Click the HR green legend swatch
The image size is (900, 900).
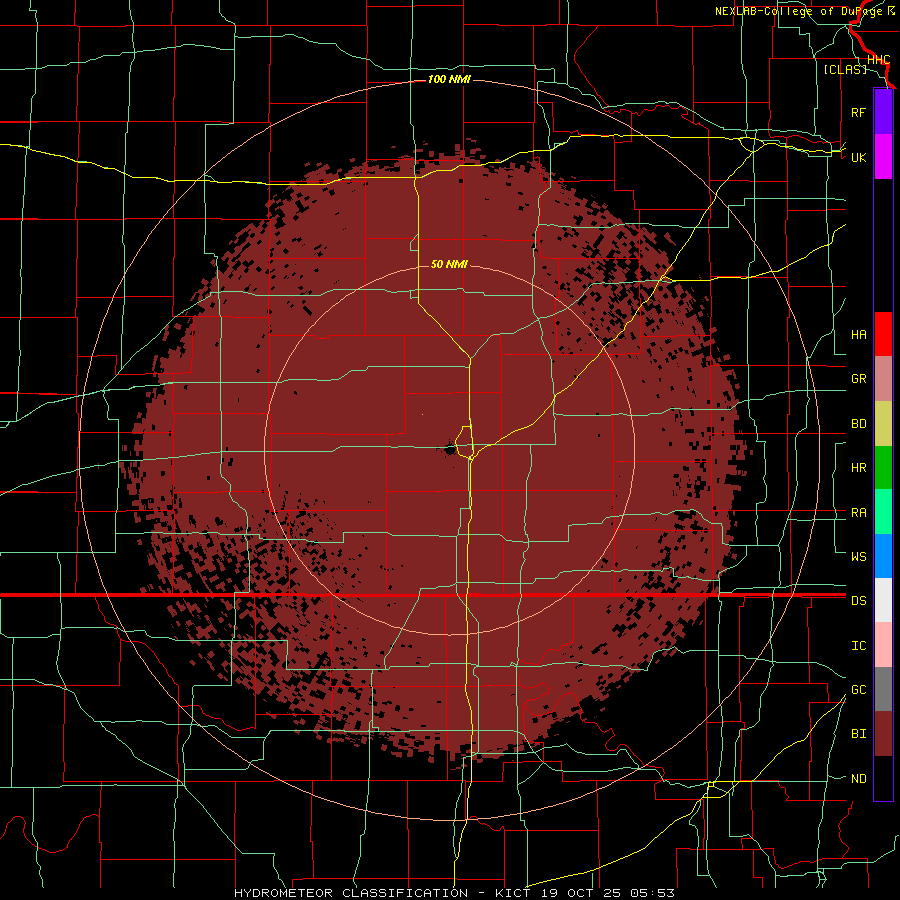pyautogui.click(x=883, y=468)
